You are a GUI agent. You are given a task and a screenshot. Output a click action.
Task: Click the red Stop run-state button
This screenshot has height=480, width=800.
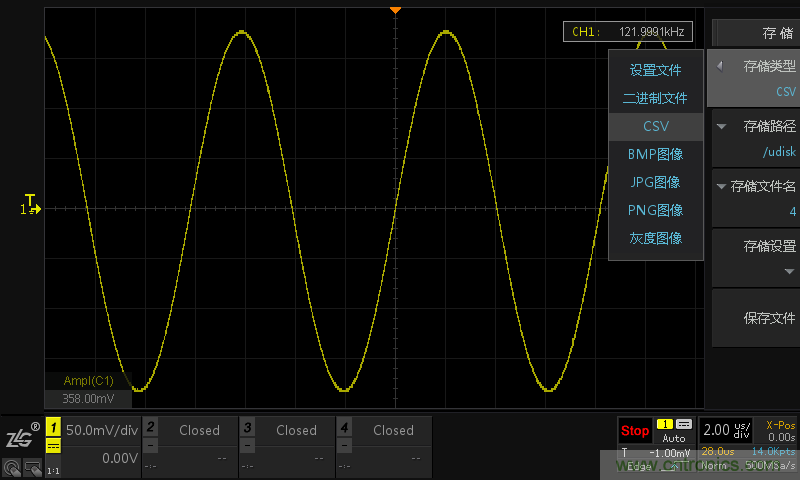[635, 431]
